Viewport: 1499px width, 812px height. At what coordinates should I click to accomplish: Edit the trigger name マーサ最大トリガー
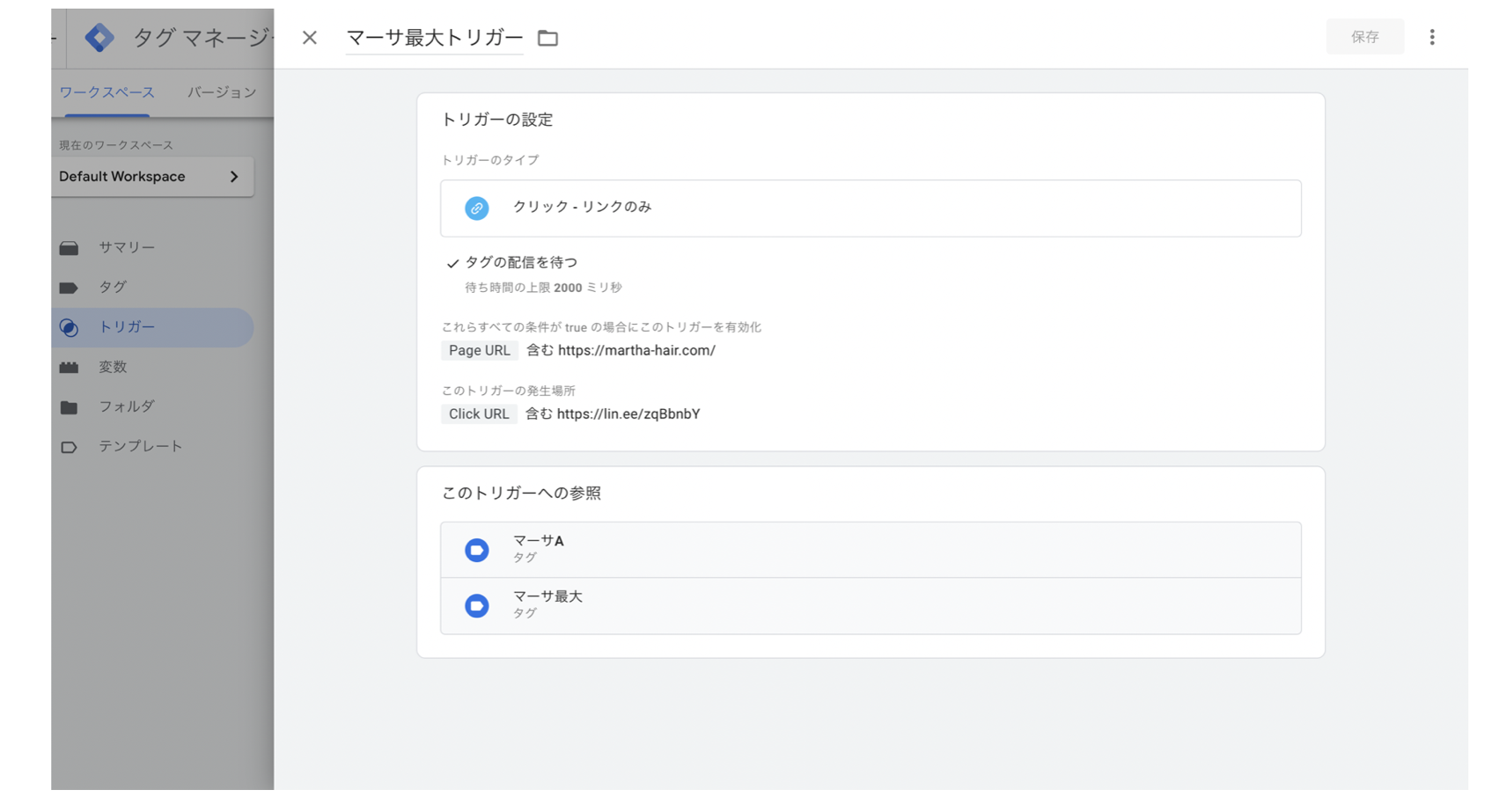click(434, 38)
